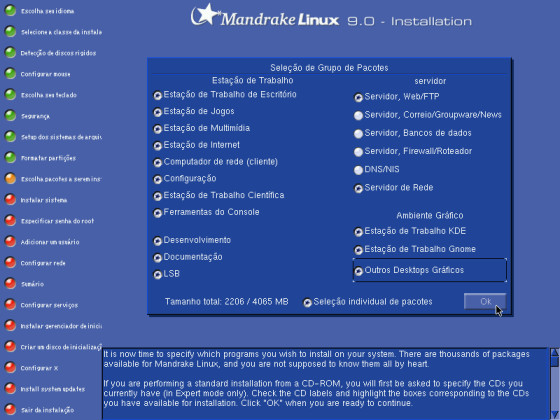Image resolution: width=560 pixels, height=420 pixels.
Task: Click the red light beside Install system updates
Action: click(x=10, y=389)
